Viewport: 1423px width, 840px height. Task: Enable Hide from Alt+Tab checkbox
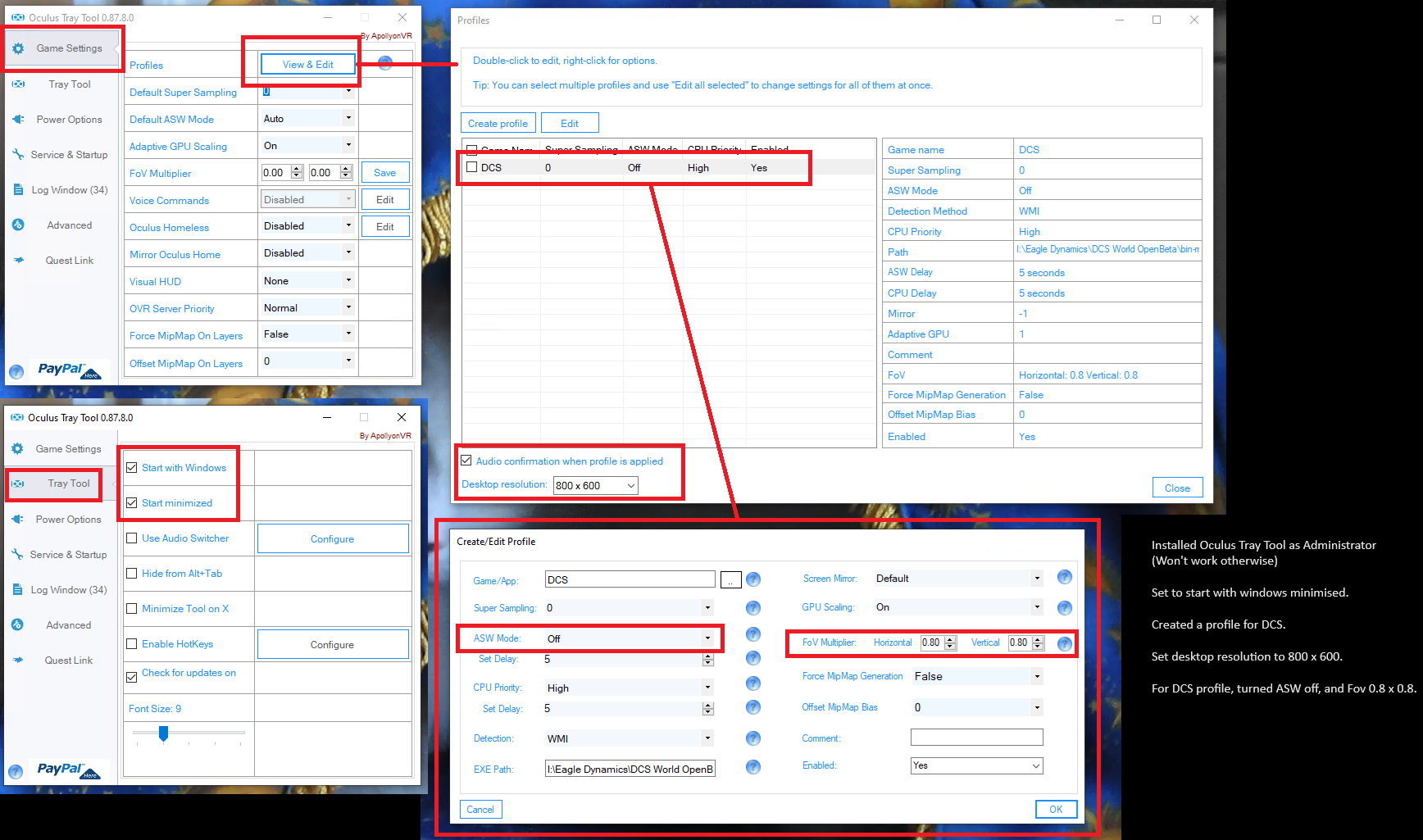tap(131, 574)
